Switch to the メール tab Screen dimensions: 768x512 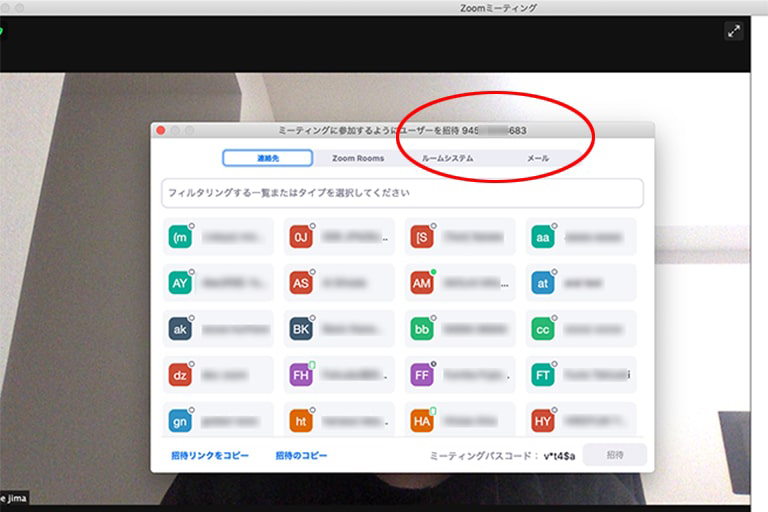click(538, 158)
